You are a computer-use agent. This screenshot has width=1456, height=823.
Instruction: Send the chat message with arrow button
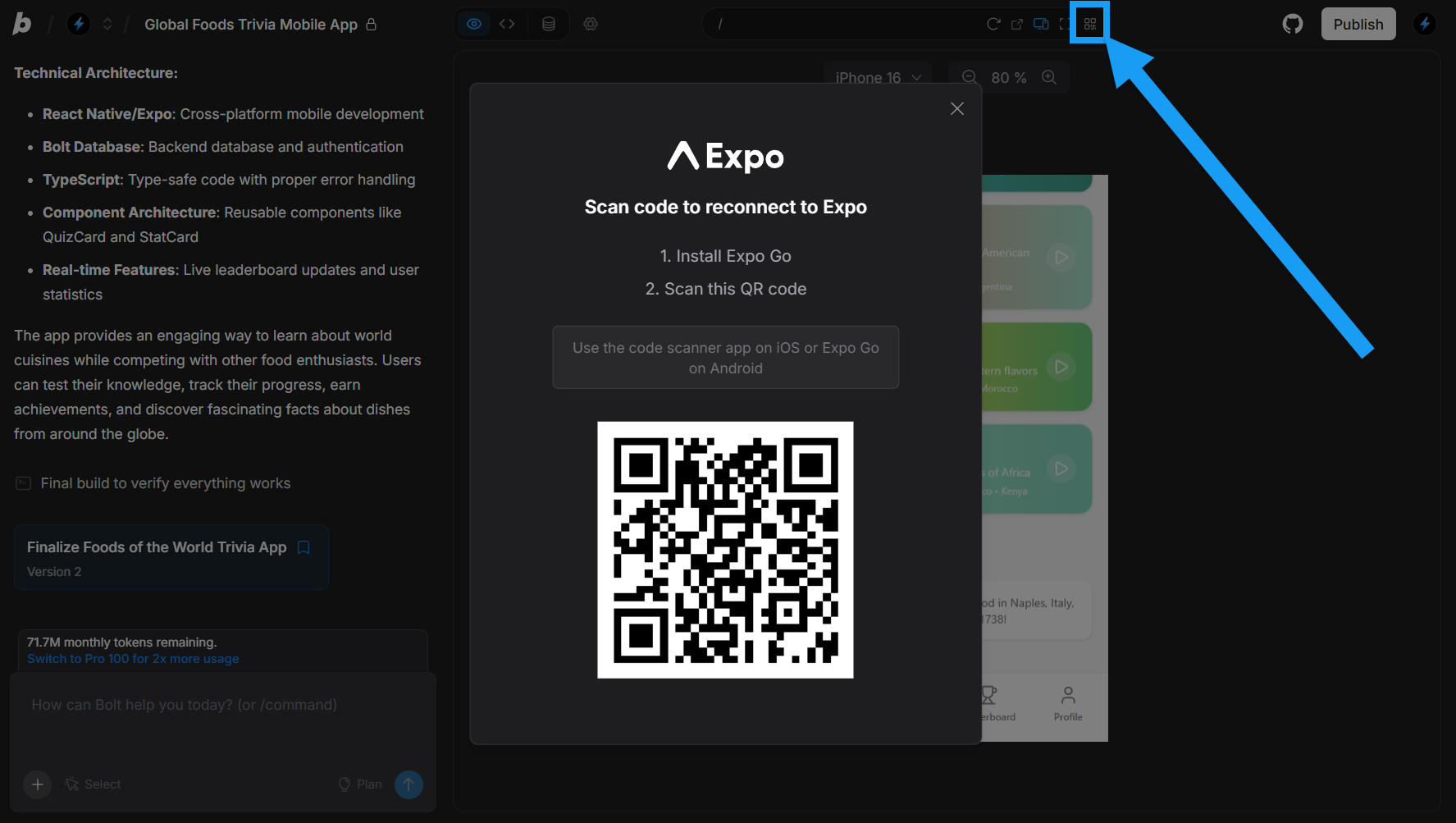[409, 784]
